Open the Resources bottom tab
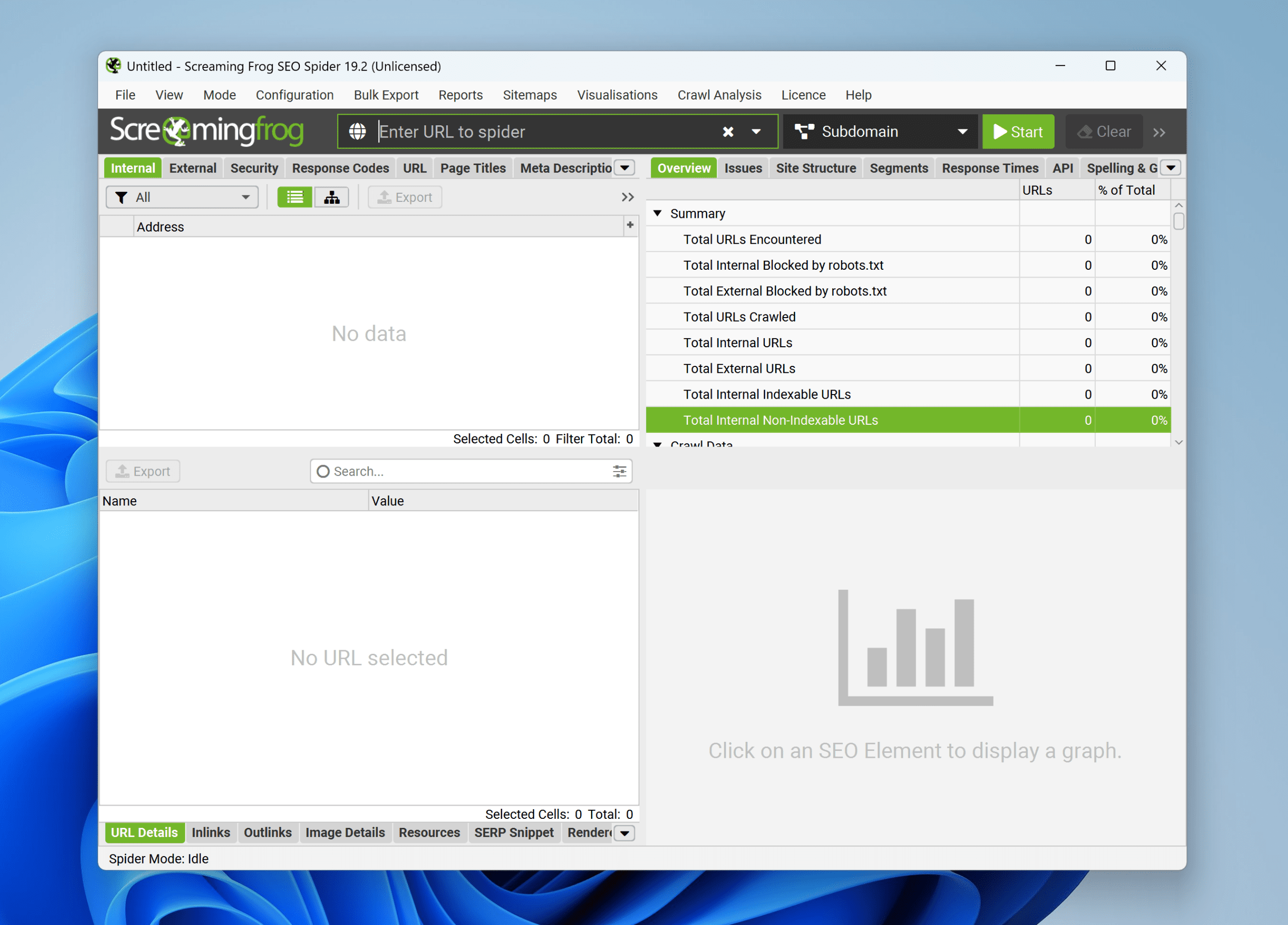The image size is (1288, 925). point(429,832)
